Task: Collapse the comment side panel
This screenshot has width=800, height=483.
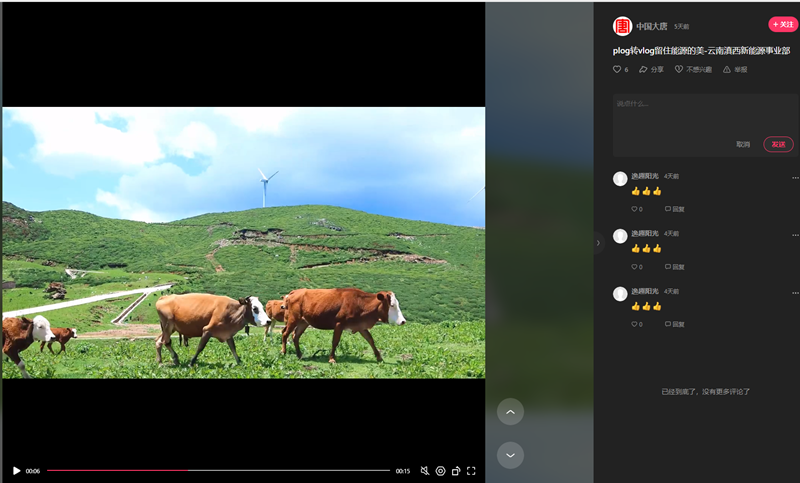Action: [598, 243]
